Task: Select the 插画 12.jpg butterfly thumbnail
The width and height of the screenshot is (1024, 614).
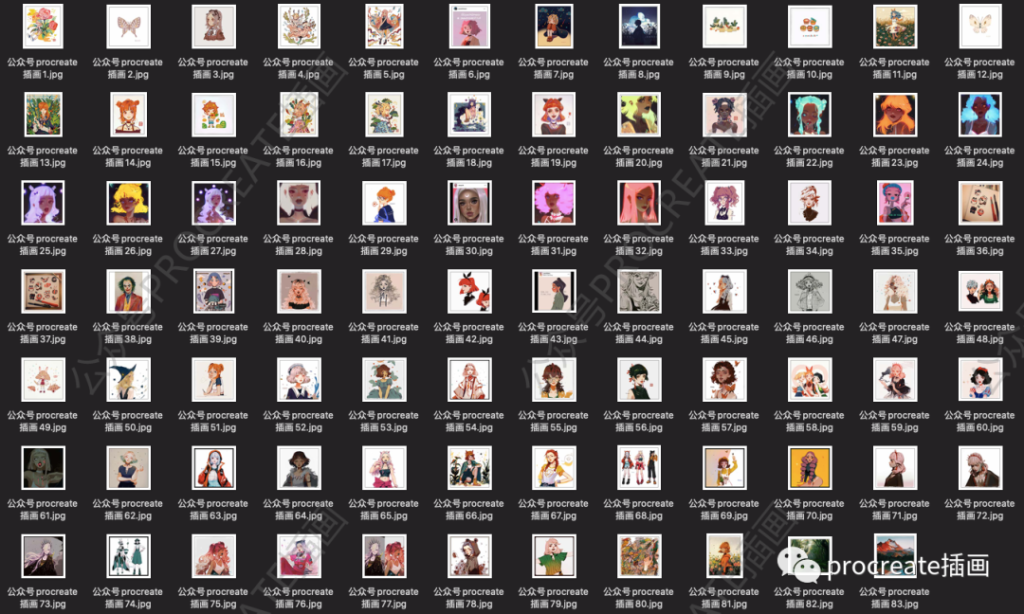Action: (980, 27)
